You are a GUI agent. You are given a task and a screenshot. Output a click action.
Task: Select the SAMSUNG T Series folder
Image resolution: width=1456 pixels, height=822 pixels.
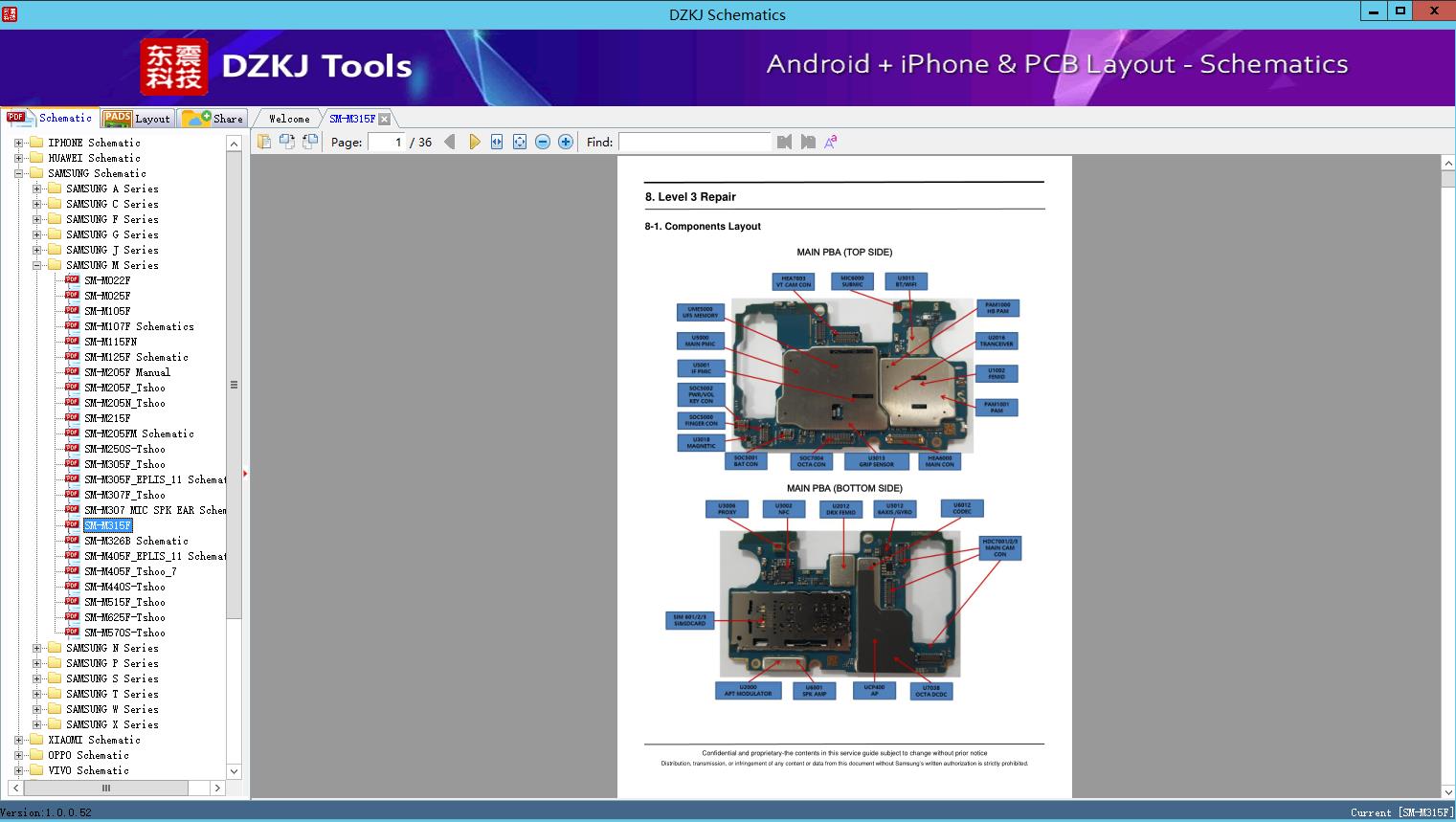click(x=112, y=694)
